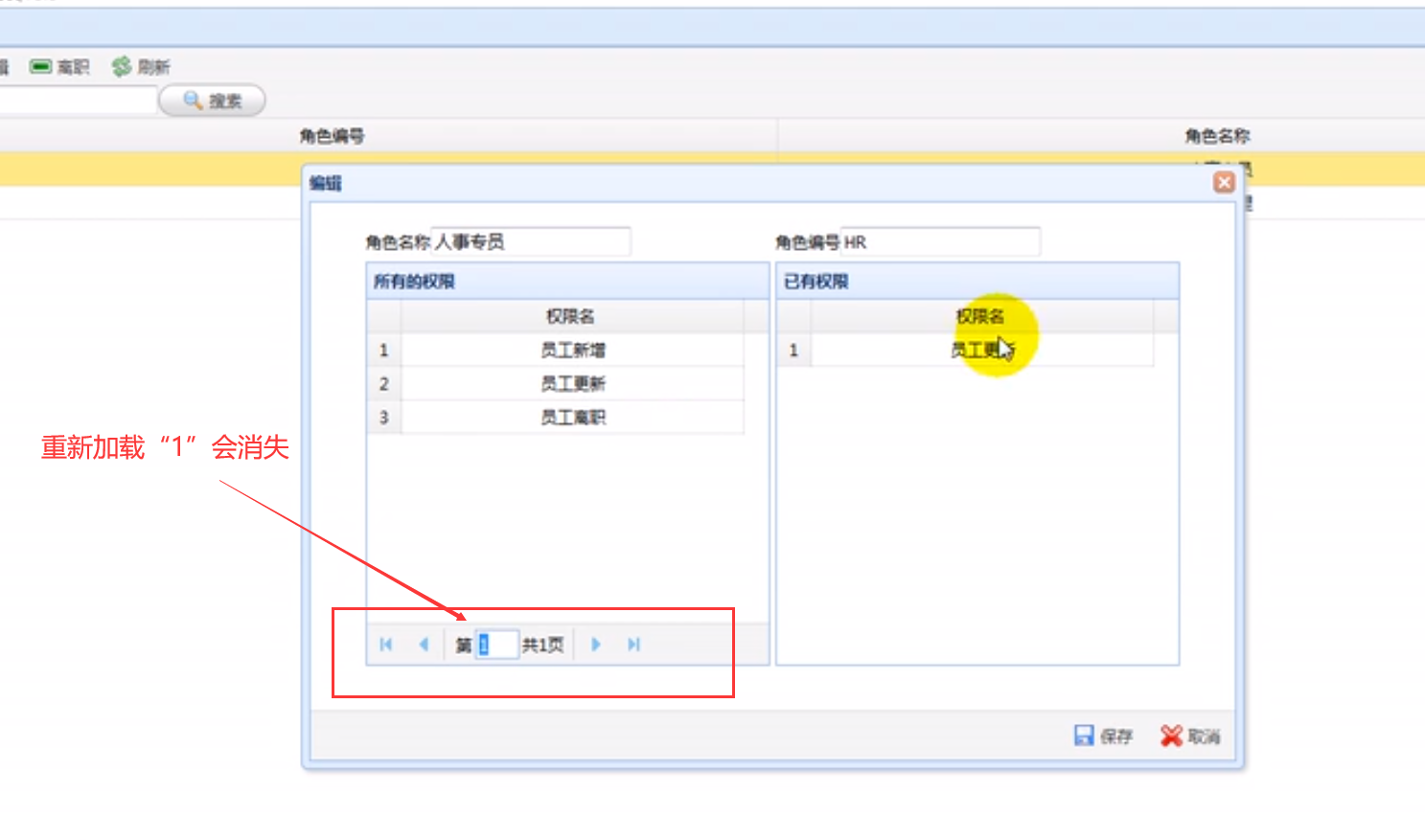Viewport: 1425px width, 840px height.
Task: Click the 所有的权限 panel title
Action: pyautogui.click(x=414, y=282)
